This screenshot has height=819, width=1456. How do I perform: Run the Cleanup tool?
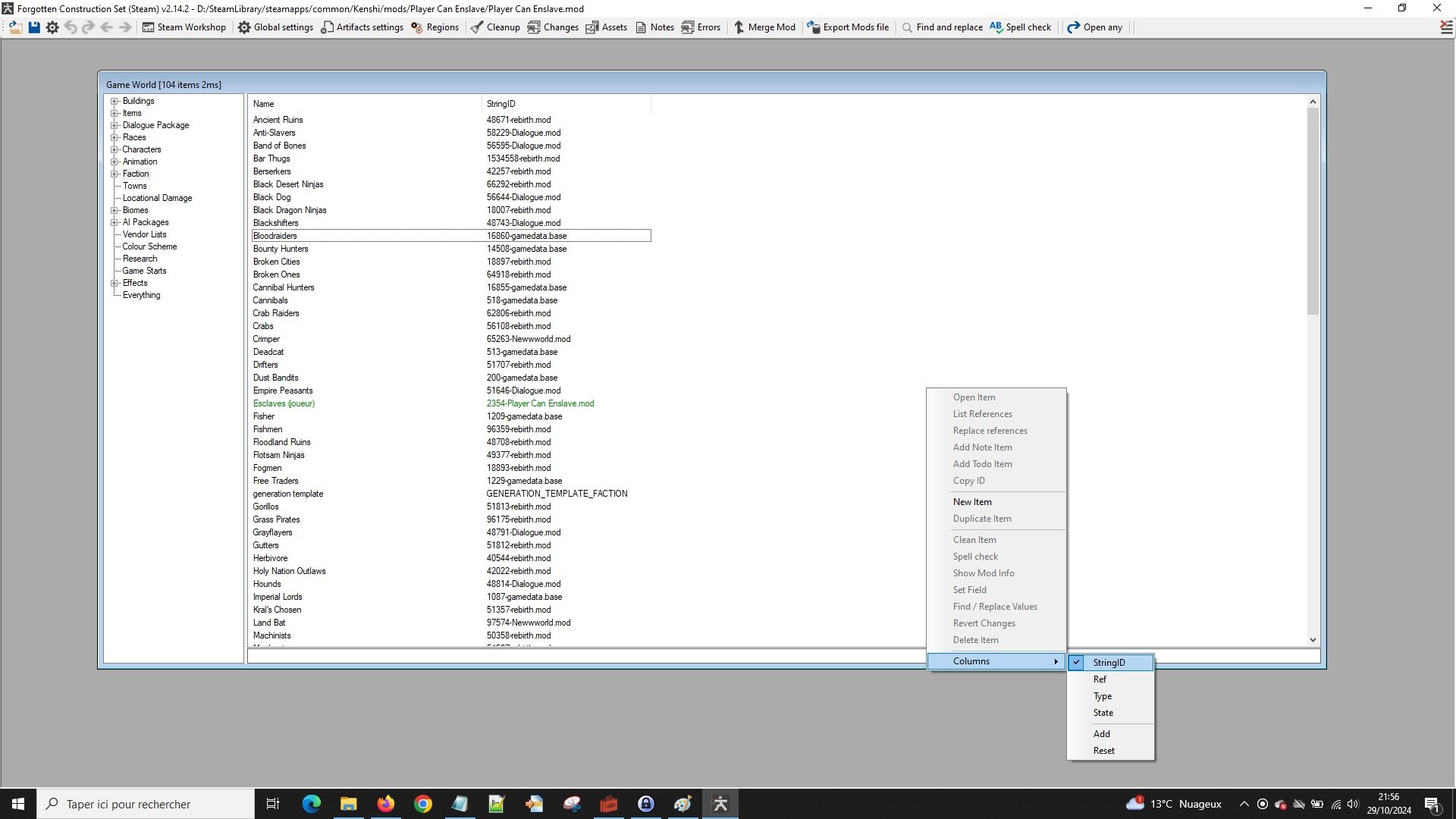pos(495,27)
